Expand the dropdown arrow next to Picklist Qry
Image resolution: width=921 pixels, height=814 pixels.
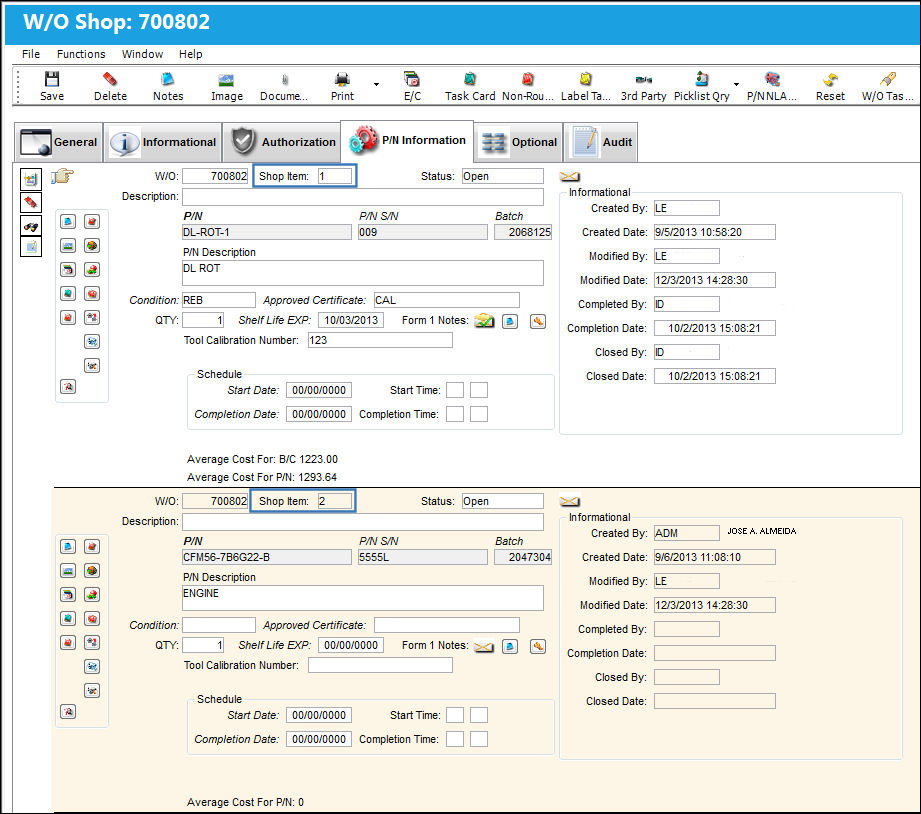[x=736, y=84]
